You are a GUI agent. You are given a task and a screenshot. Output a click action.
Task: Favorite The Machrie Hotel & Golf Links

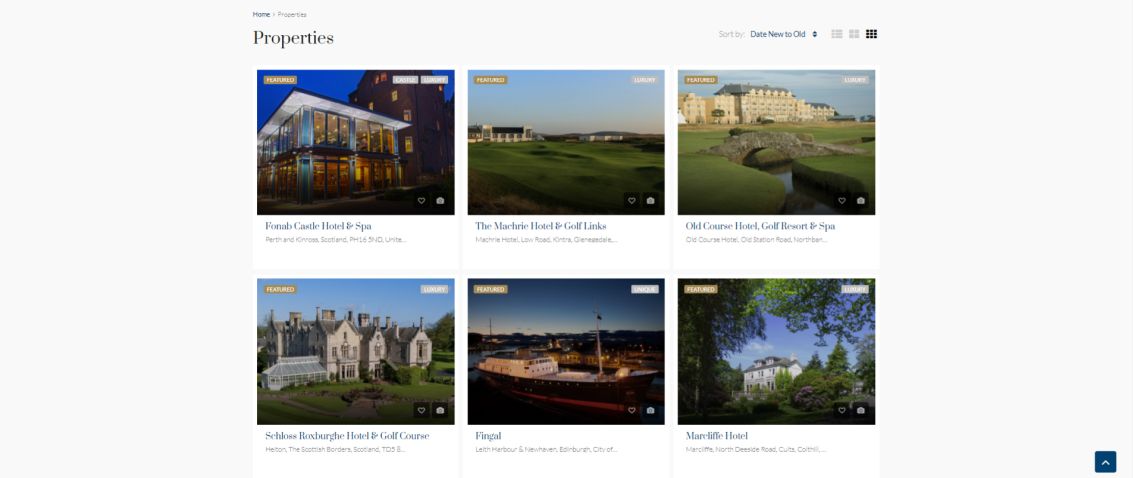(x=632, y=201)
